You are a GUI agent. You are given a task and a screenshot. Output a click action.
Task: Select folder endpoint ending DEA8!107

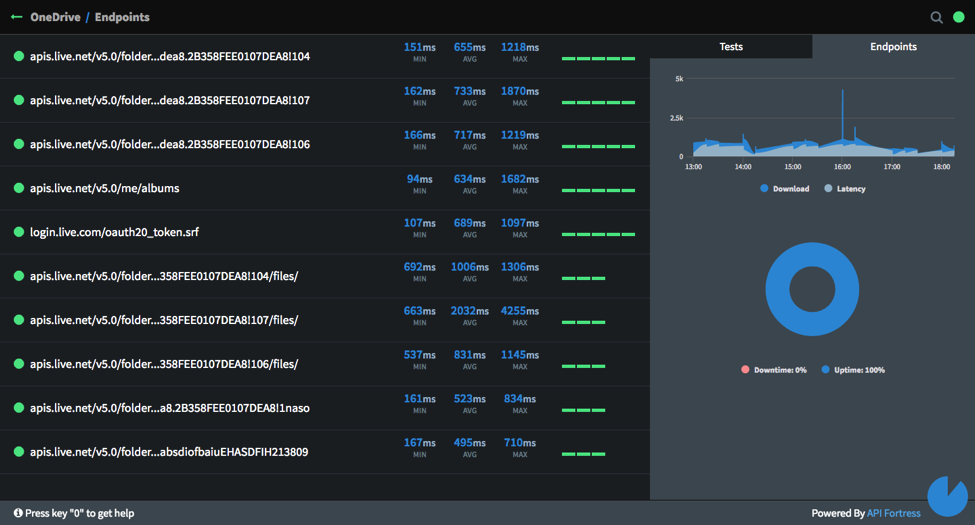[x=170, y=100]
